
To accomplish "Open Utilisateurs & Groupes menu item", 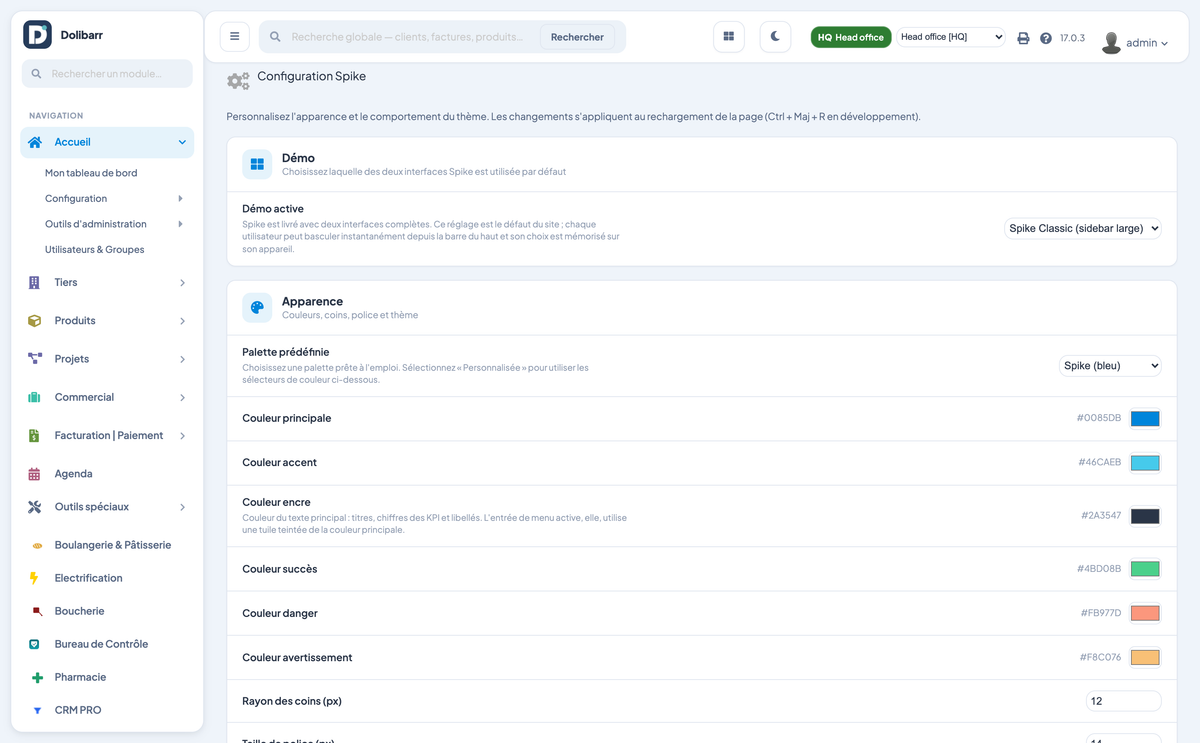I will coord(95,250).
